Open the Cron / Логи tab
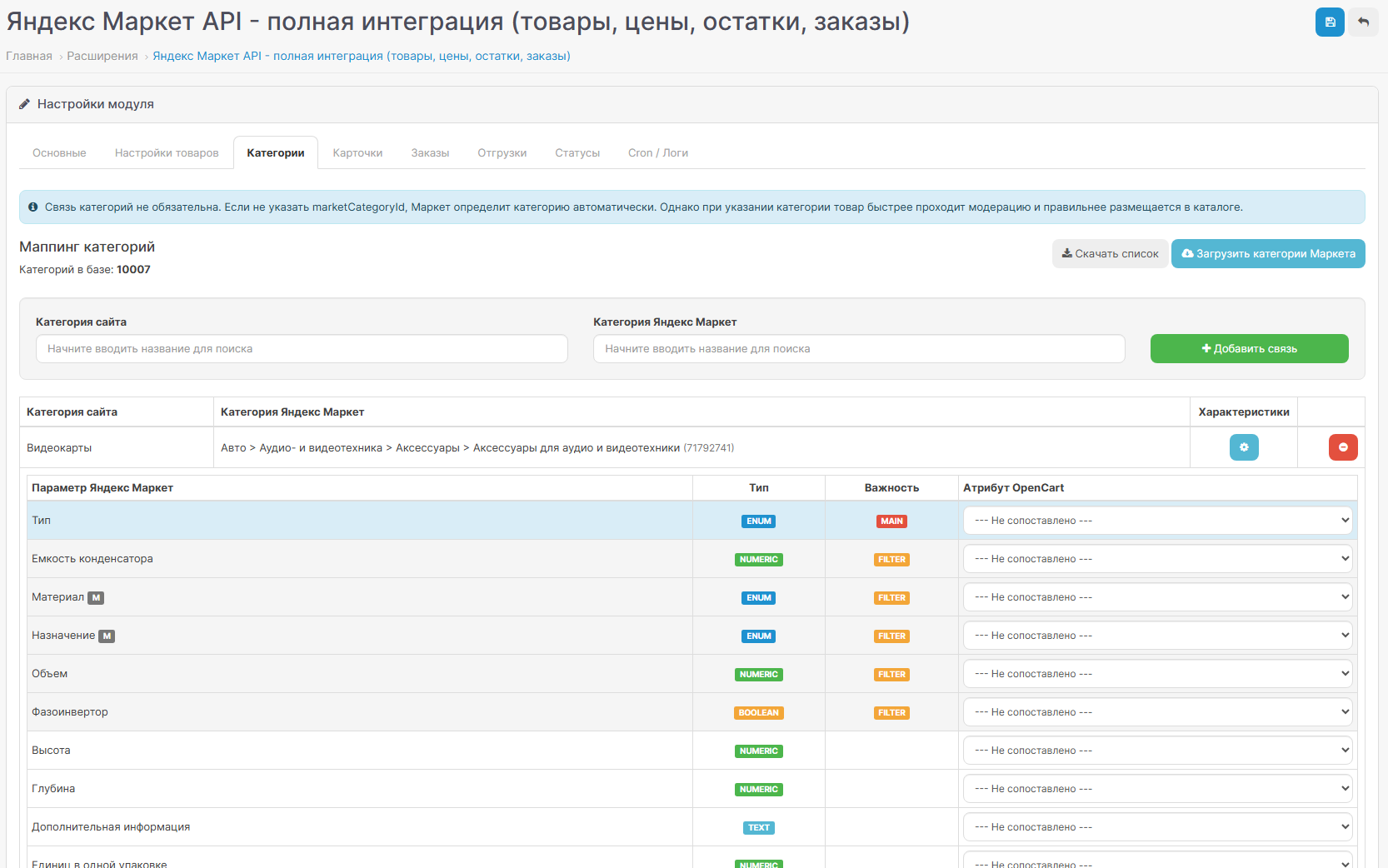 [658, 153]
